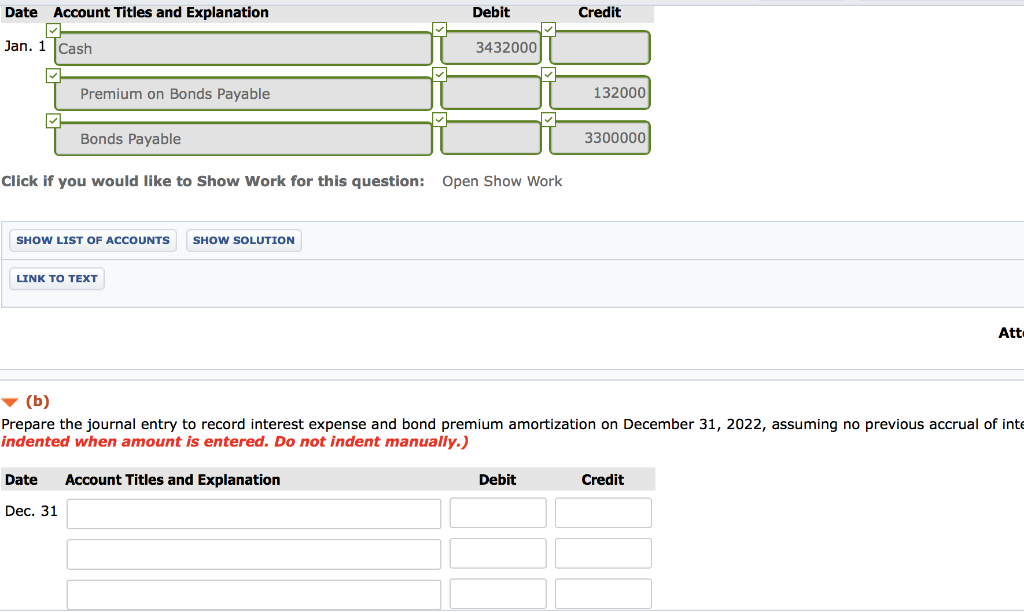Open Show Work for this question
The image size is (1024, 612).
tap(501, 181)
